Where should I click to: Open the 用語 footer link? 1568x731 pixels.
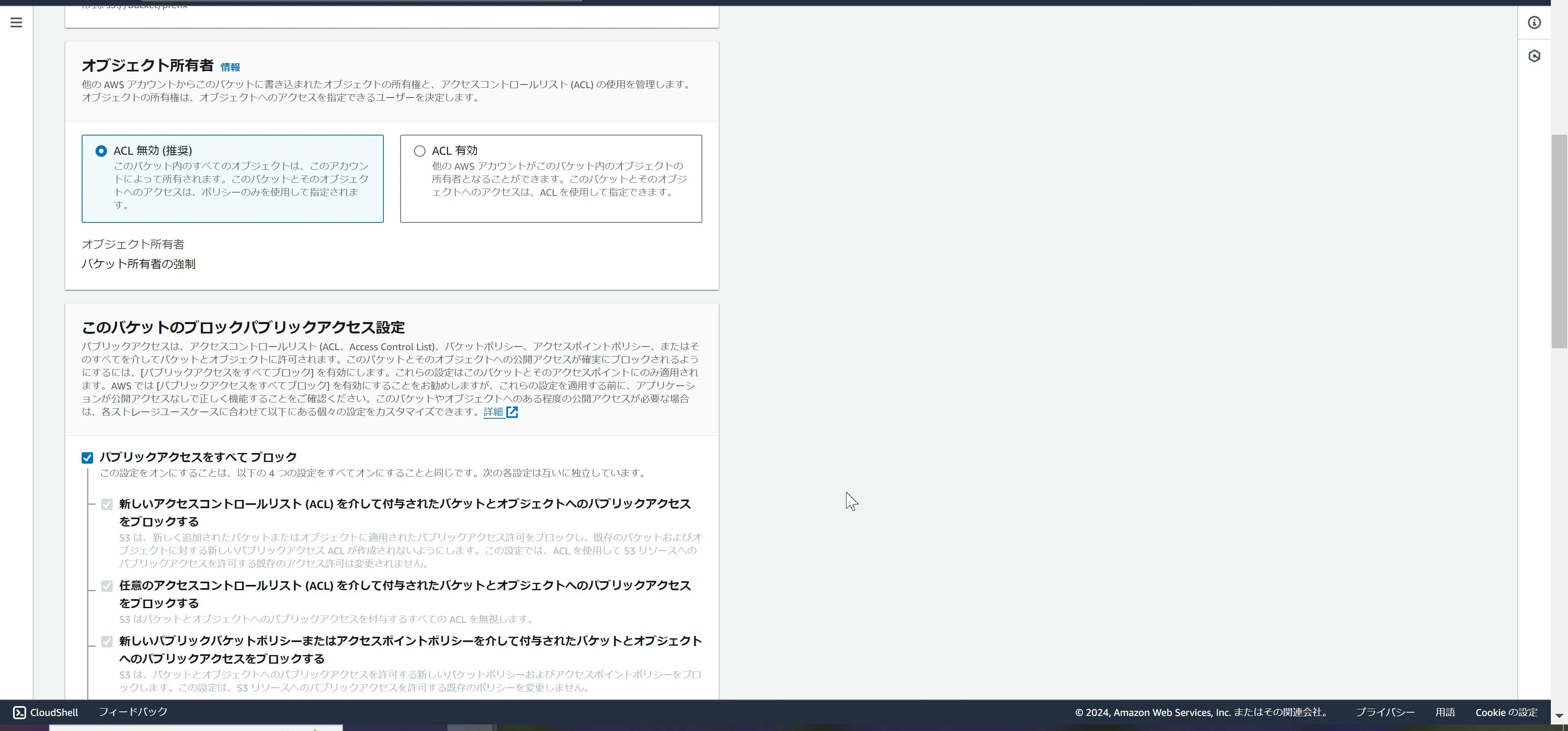[x=1445, y=712]
